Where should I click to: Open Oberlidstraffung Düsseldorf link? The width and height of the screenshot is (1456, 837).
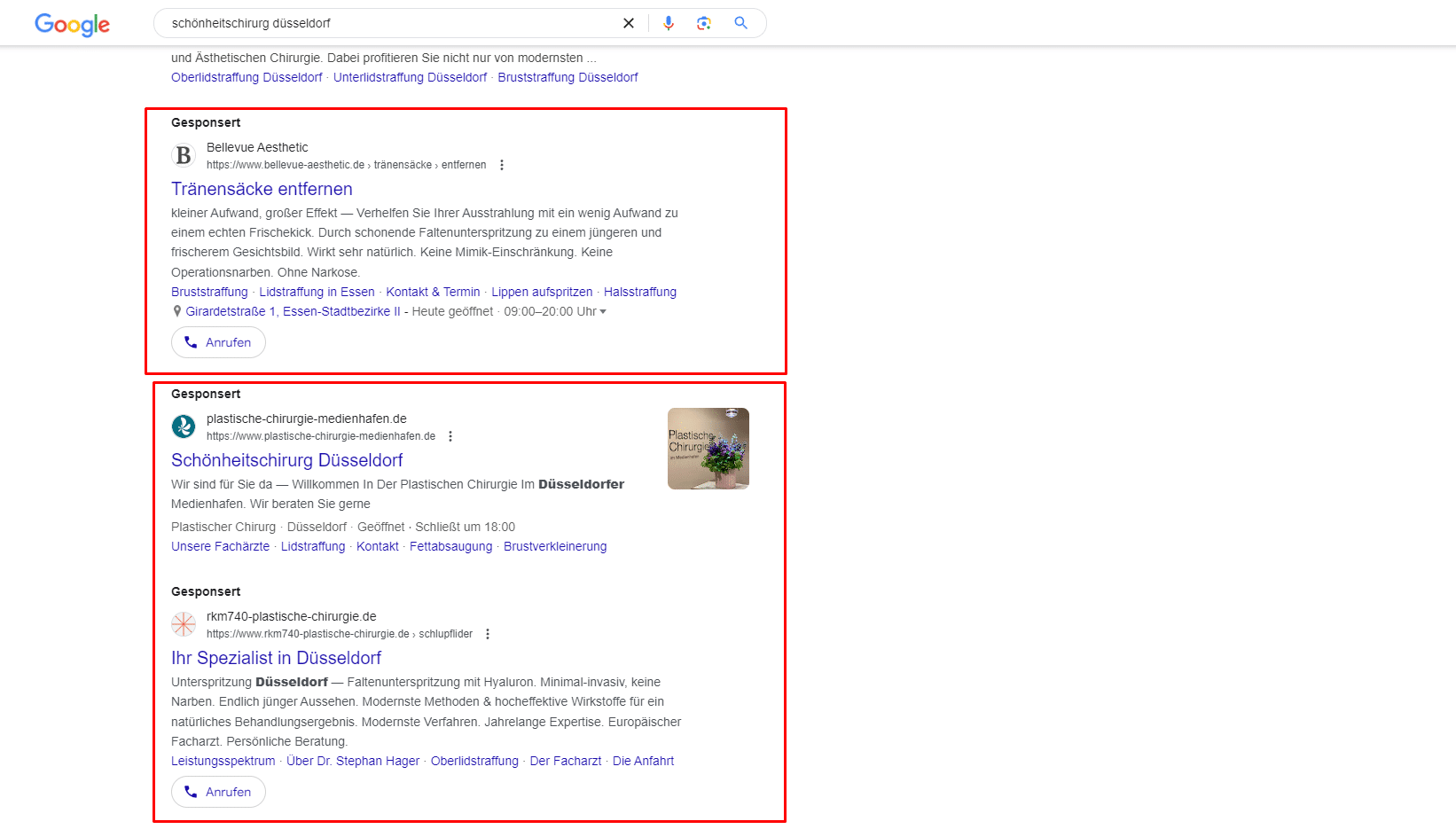tap(247, 77)
